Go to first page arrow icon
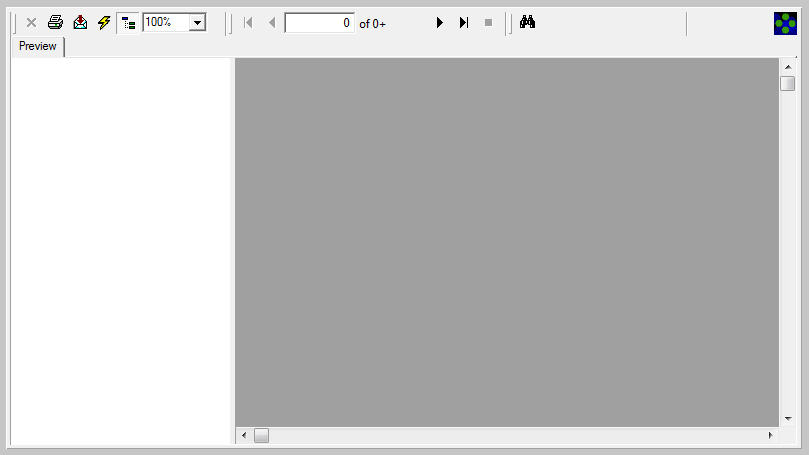The image size is (809, 455). (248, 23)
